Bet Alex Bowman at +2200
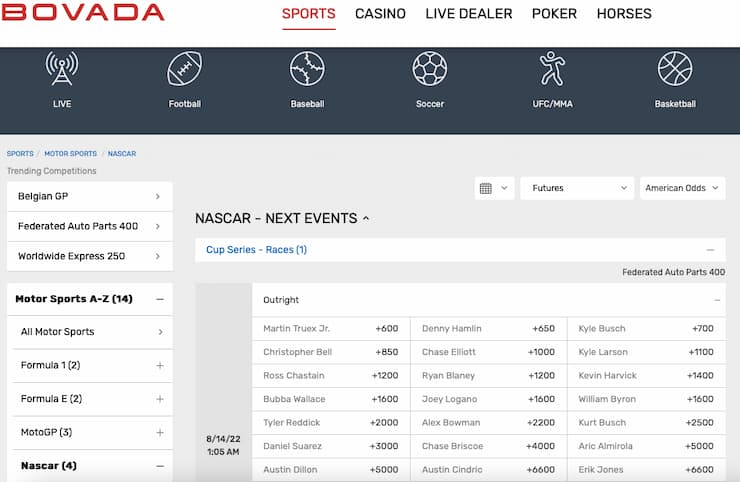The height and width of the screenshot is (482, 740). point(488,423)
